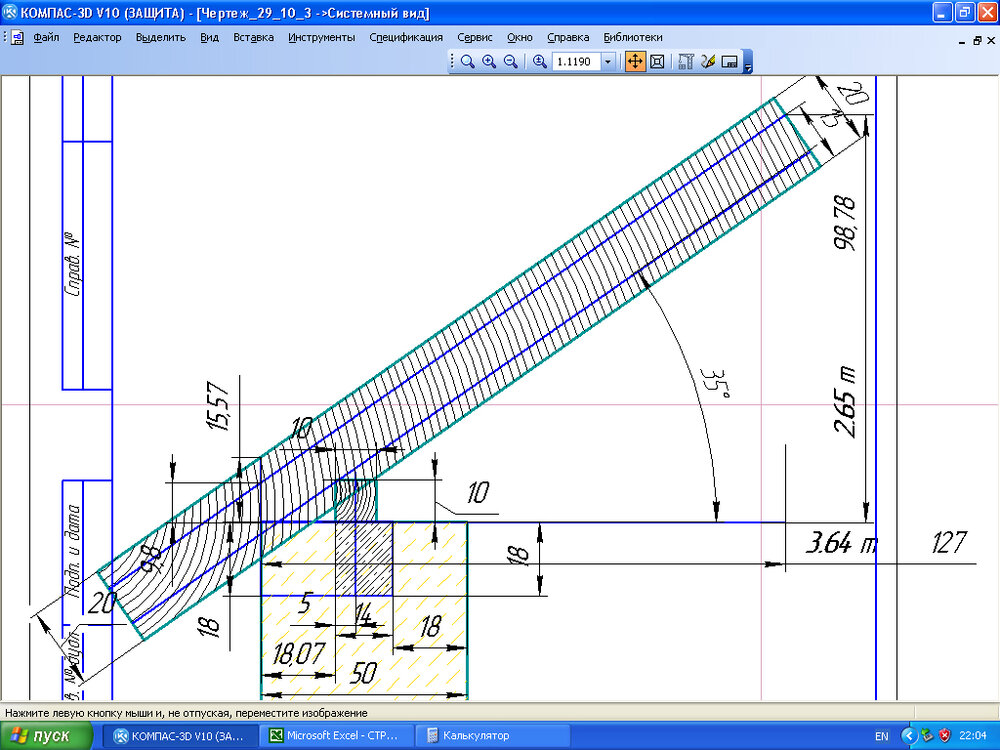The image size is (1000, 750).
Task: Open the Библиотеки menu
Action: (x=633, y=38)
